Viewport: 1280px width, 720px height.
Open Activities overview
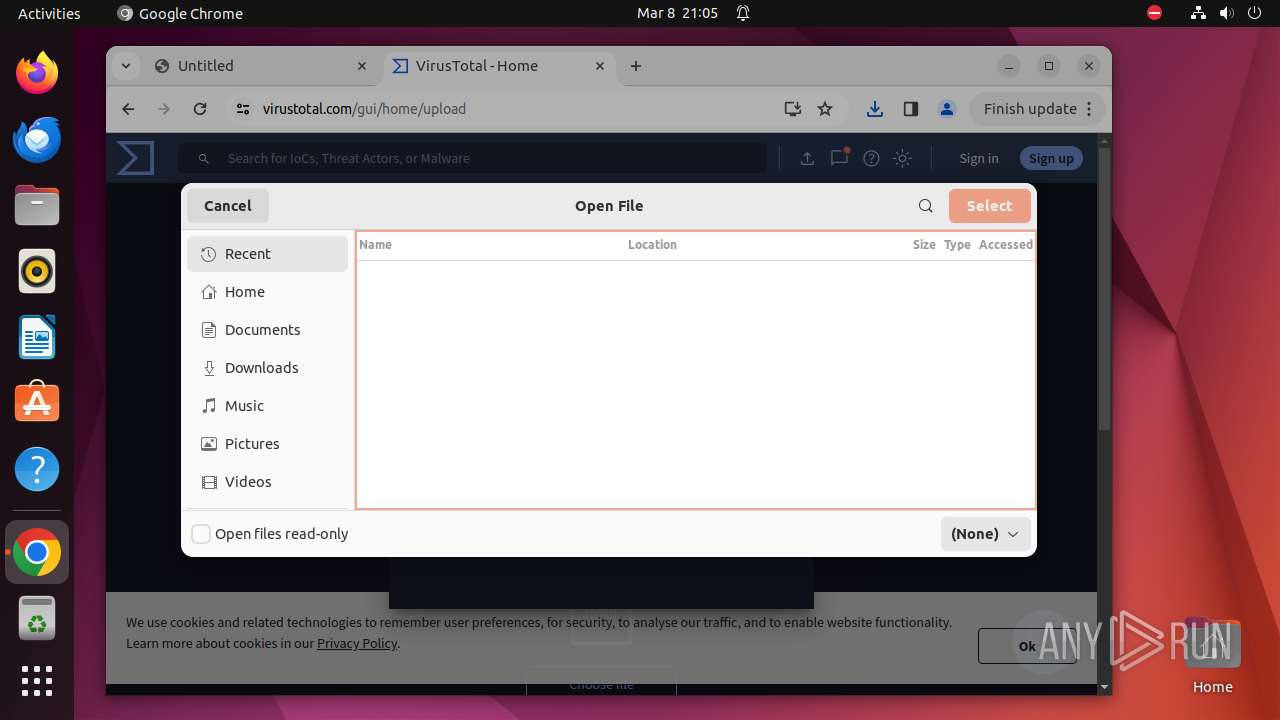[x=49, y=13]
